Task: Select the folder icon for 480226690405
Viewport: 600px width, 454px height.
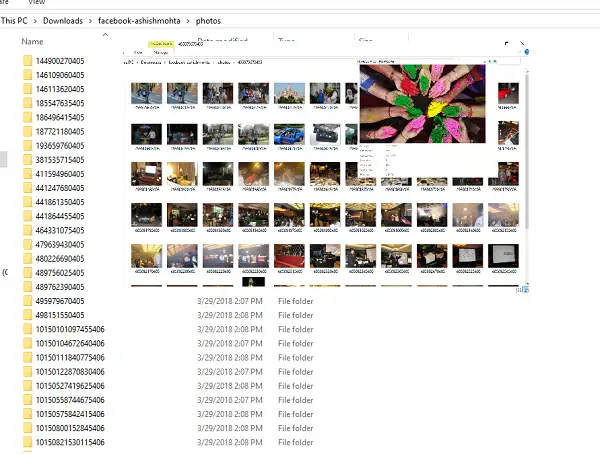Action: coord(28,259)
